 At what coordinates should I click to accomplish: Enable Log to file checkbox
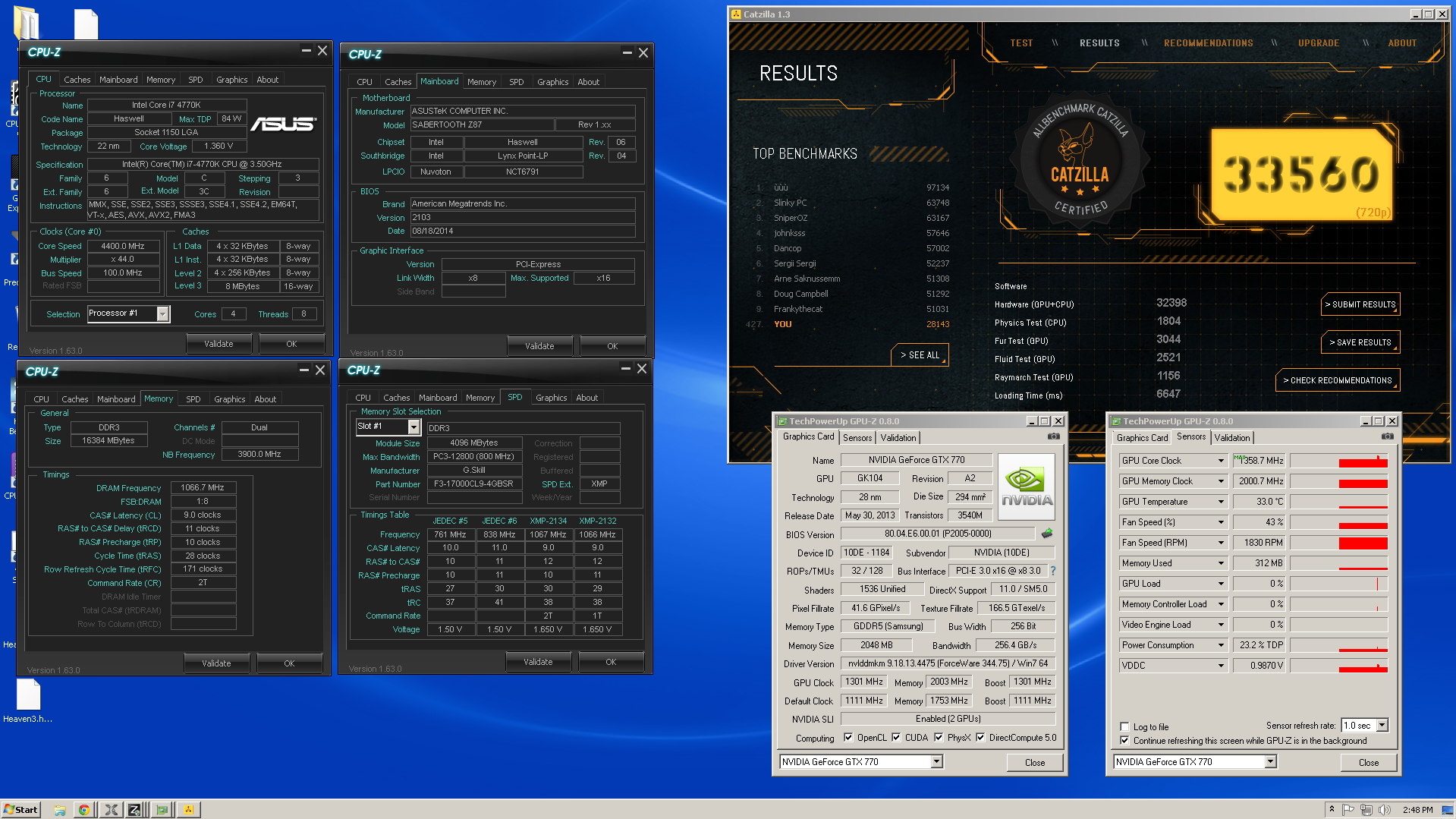(x=1124, y=726)
